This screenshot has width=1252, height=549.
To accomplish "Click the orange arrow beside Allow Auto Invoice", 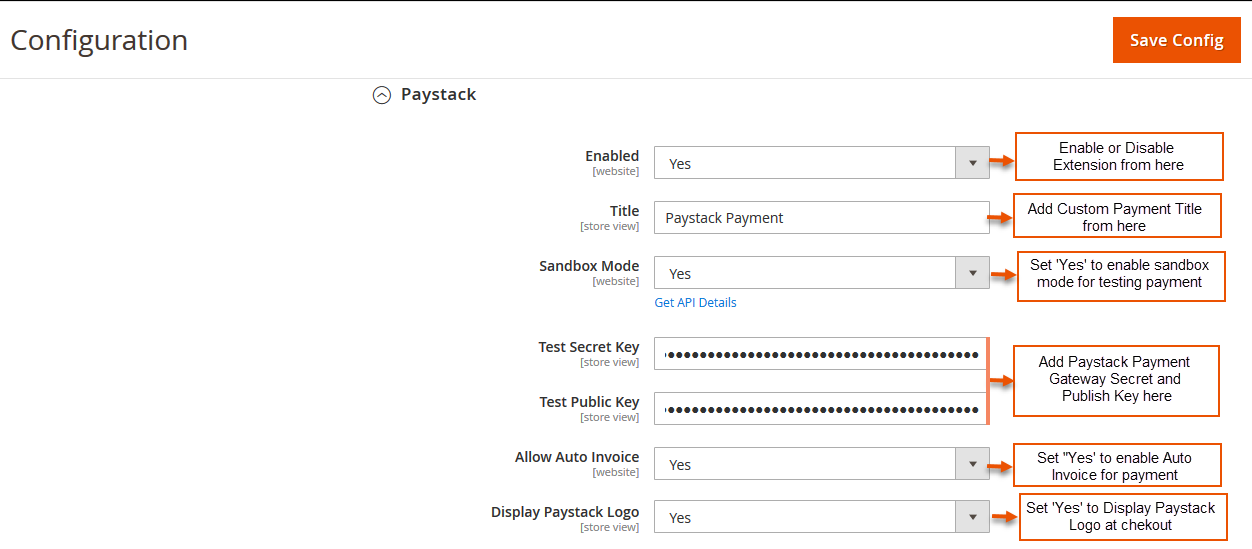I will point(1001,465).
